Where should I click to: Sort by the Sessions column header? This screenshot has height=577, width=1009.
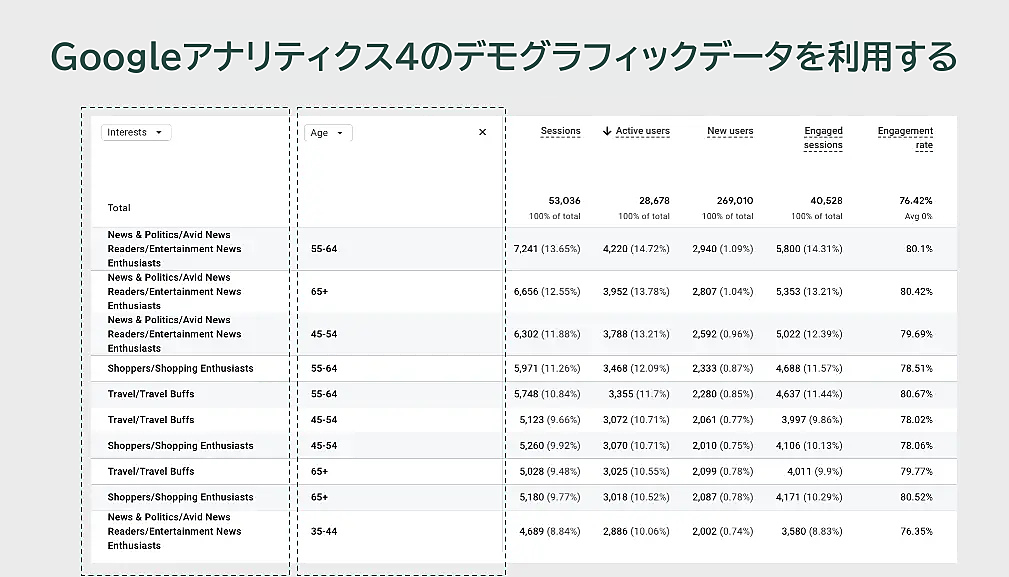tap(560, 131)
